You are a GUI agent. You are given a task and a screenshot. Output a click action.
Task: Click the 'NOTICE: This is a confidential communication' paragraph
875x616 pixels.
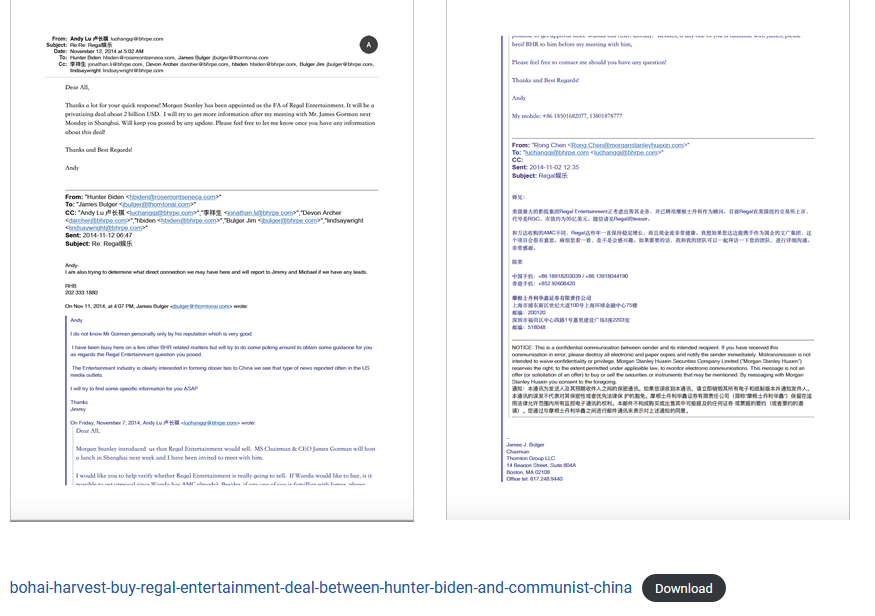[661, 364]
